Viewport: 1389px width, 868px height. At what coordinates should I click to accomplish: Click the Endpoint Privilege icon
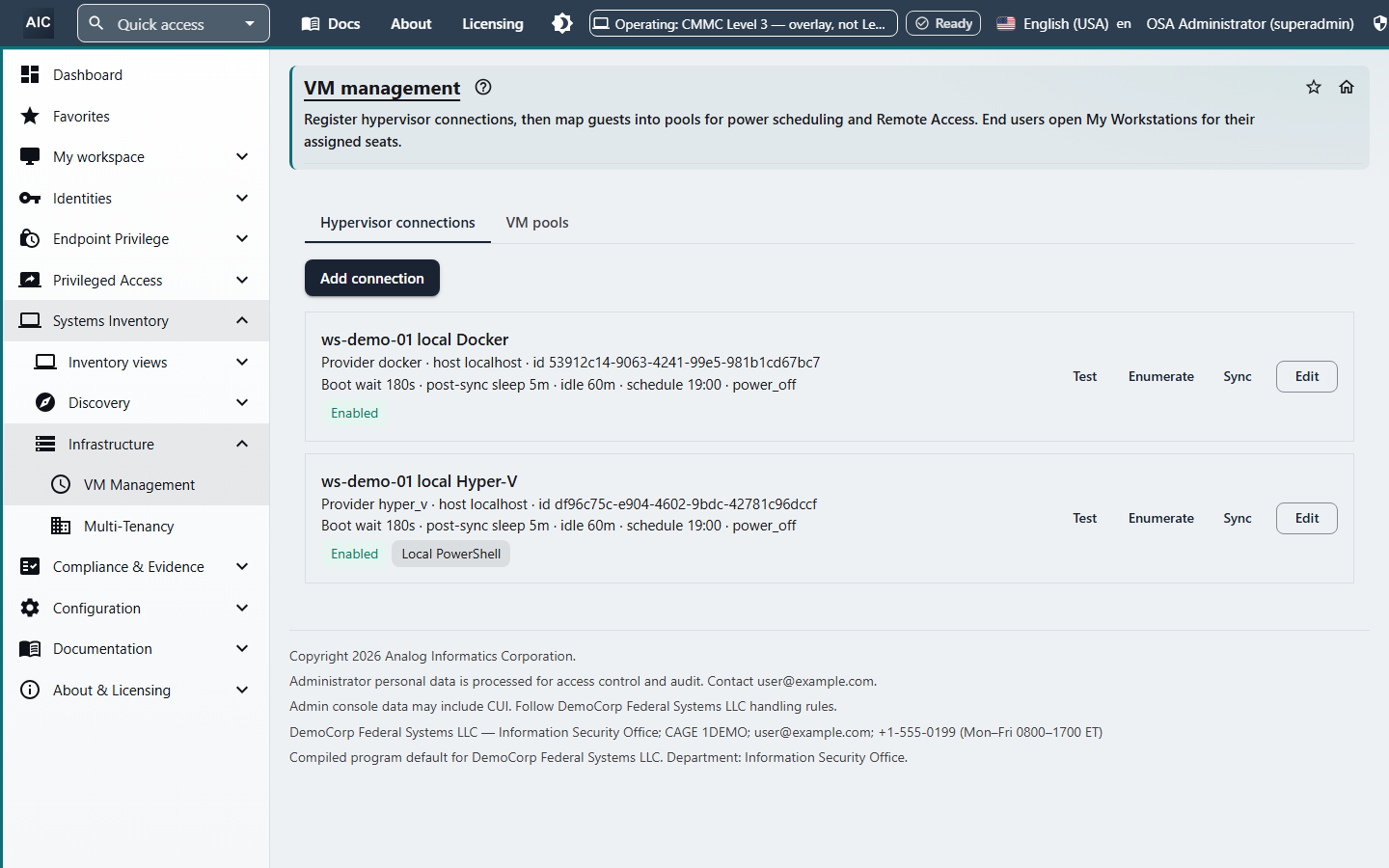[30, 238]
